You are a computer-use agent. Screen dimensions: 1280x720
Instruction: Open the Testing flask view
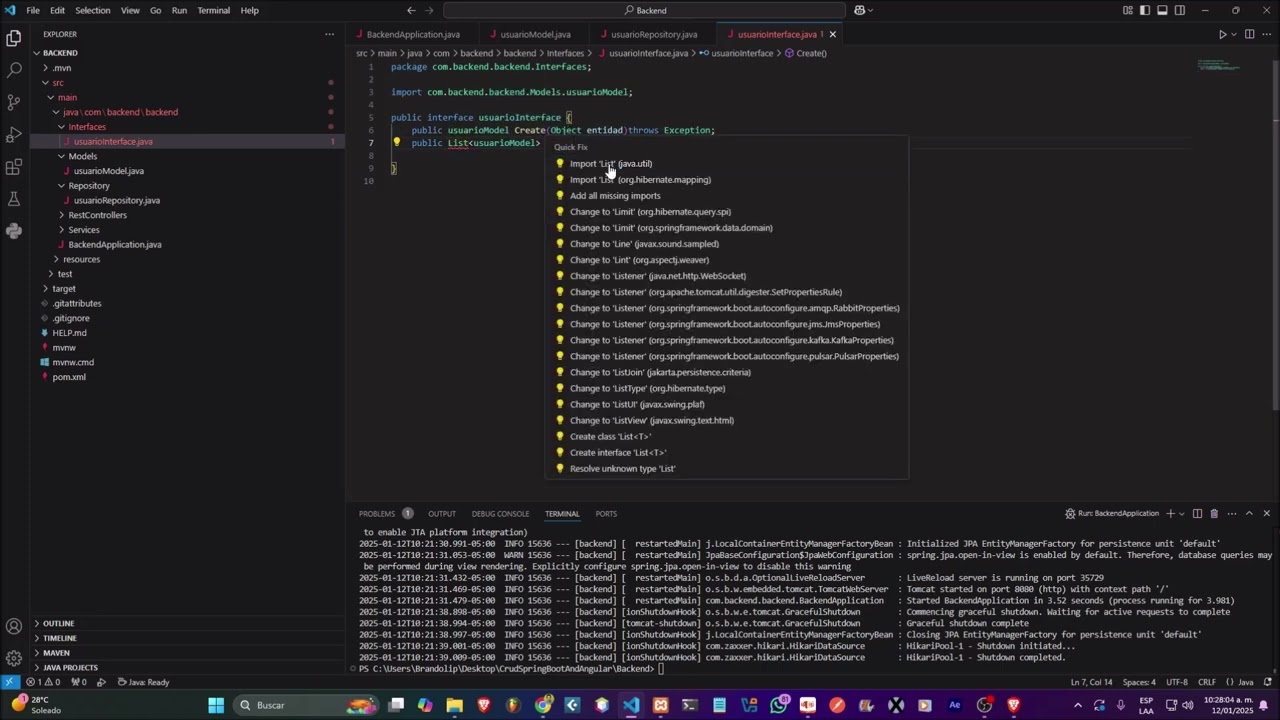14,199
